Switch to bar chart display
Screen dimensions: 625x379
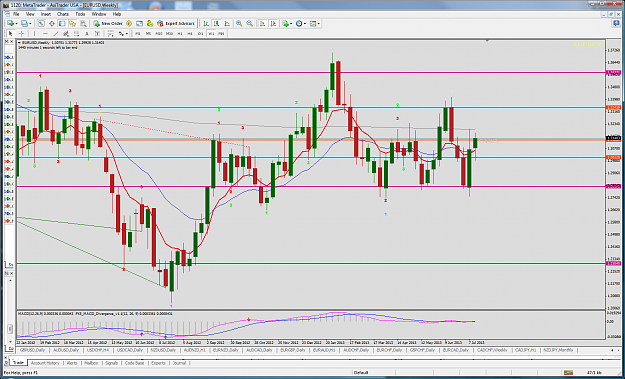pyautogui.click(x=206, y=24)
